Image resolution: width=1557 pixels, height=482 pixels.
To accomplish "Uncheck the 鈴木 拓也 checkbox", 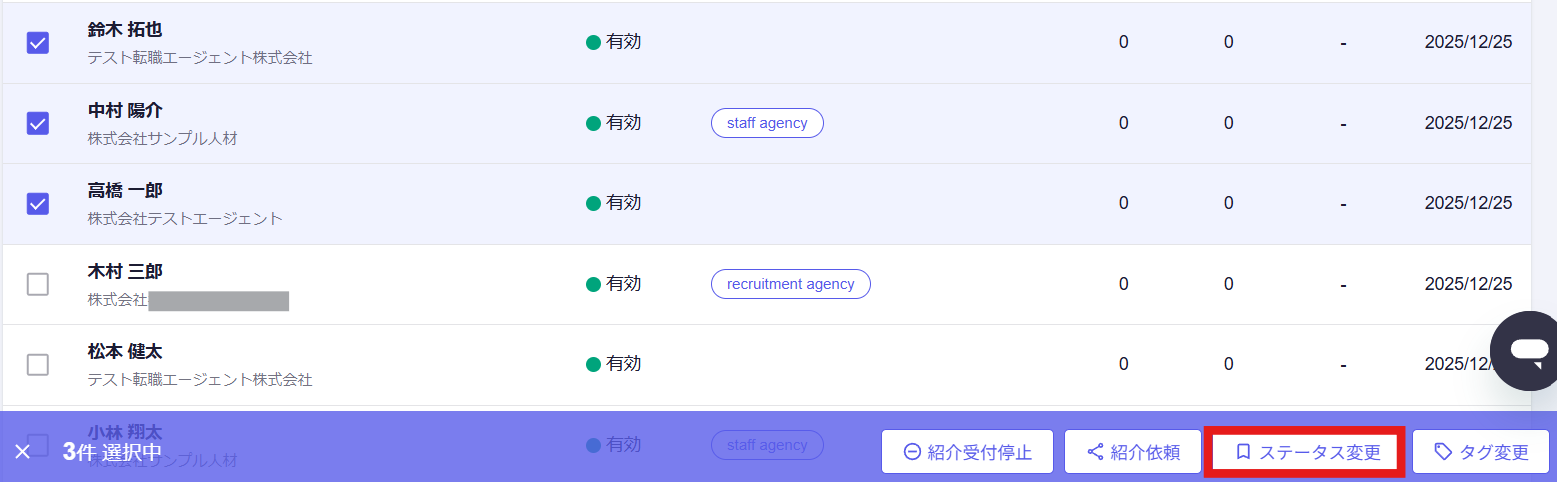I will pyautogui.click(x=37, y=43).
